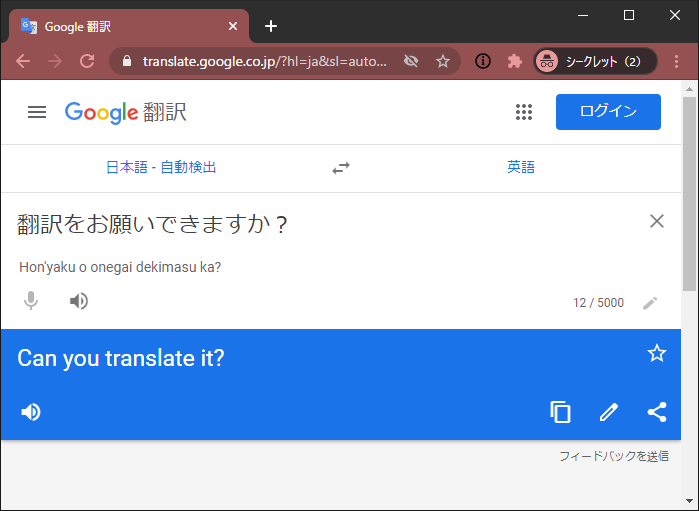Screen dimensions: 699x511
Task: Copy the translation to clipboard
Action: pos(561,411)
